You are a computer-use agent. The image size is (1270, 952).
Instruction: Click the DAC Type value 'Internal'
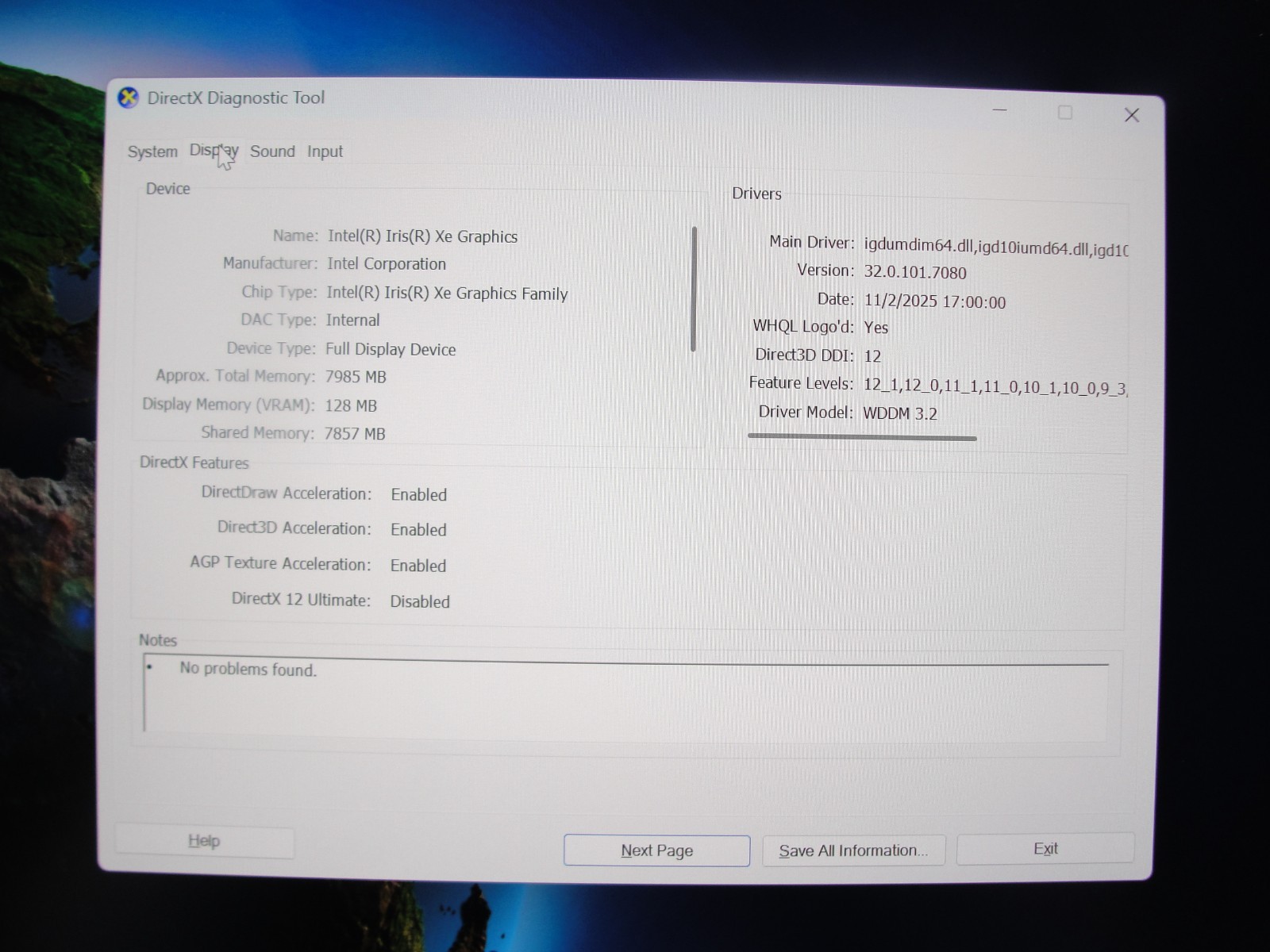pyautogui.click(x=352, y=320)
